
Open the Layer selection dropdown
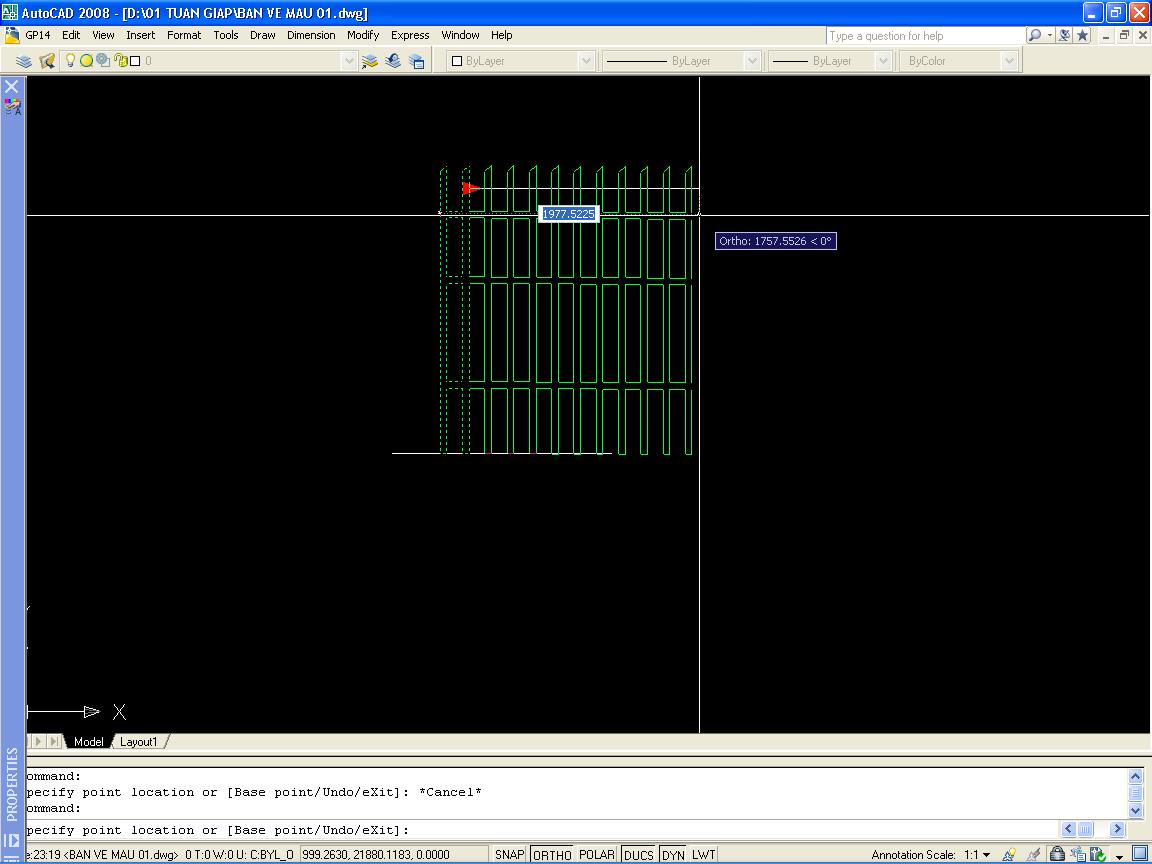(x=348, y=60)
